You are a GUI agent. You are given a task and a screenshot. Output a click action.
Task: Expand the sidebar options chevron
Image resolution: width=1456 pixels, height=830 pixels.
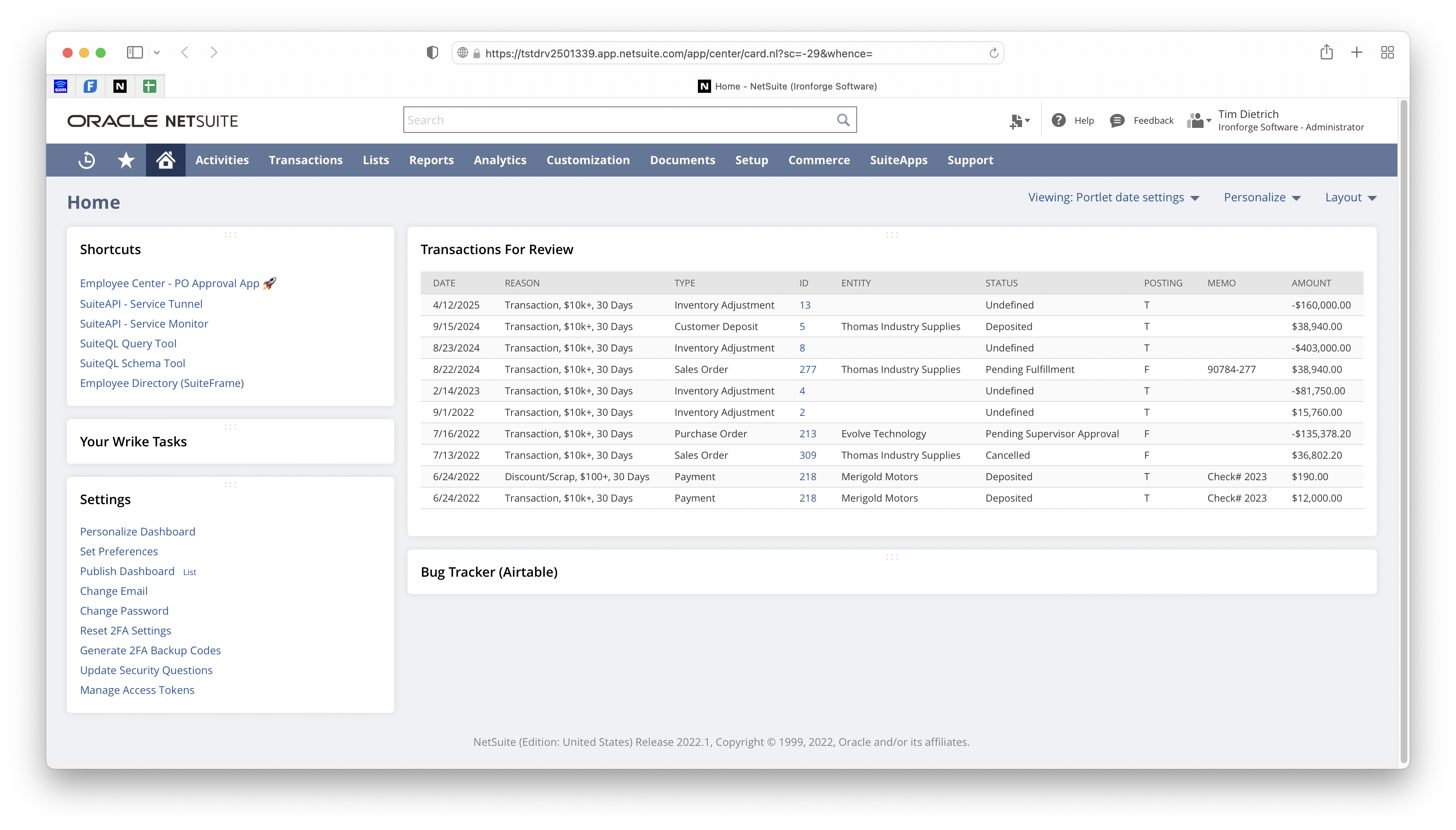coord(157,52)
